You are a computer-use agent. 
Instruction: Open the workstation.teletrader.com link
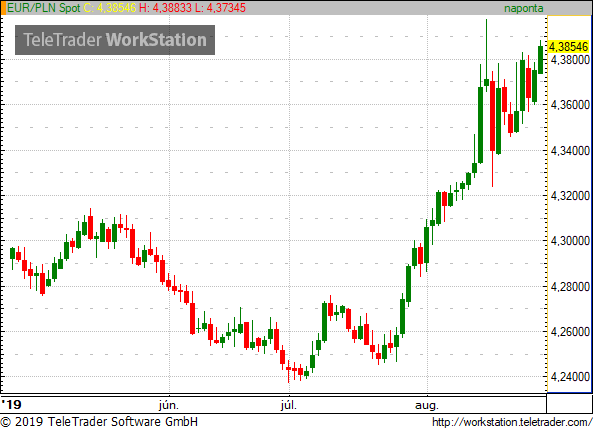pos(512,422)
